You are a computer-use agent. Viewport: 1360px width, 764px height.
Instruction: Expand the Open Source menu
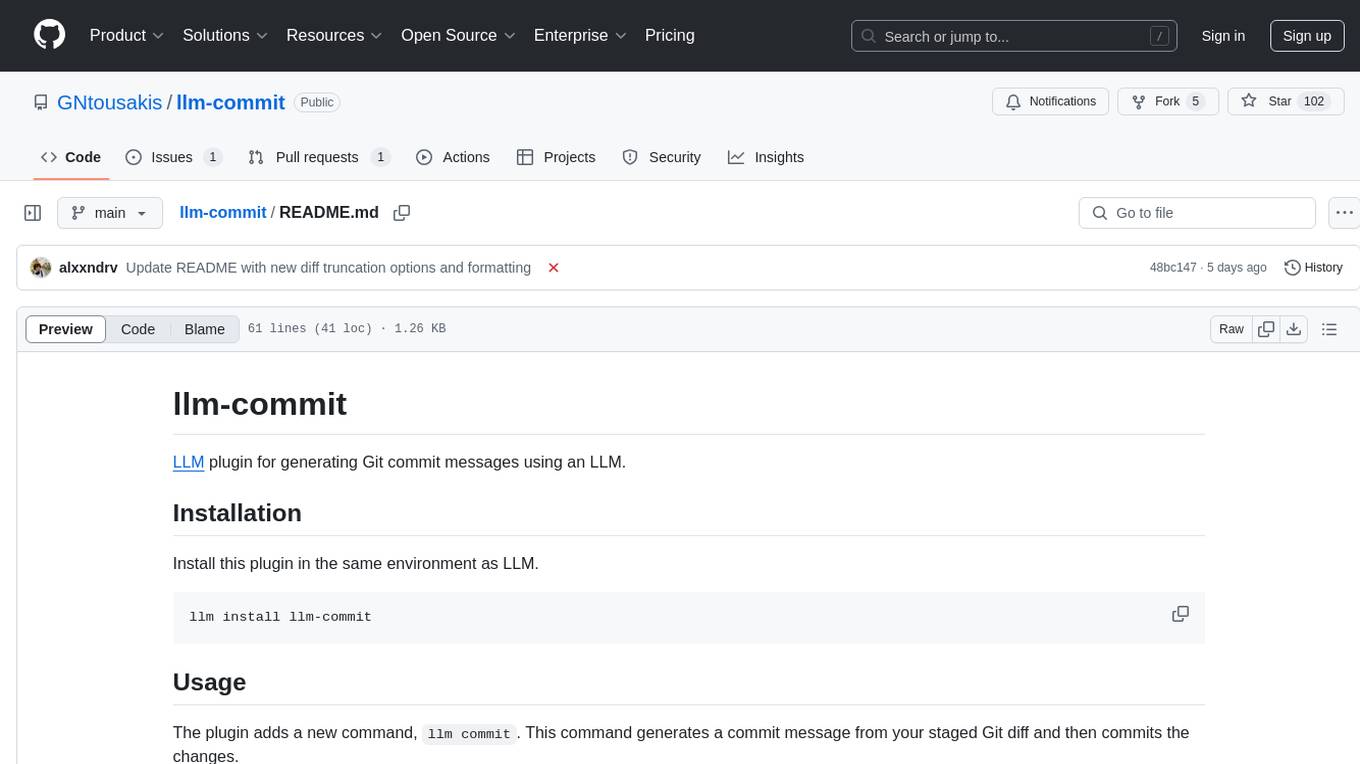[x=458, y=35]
